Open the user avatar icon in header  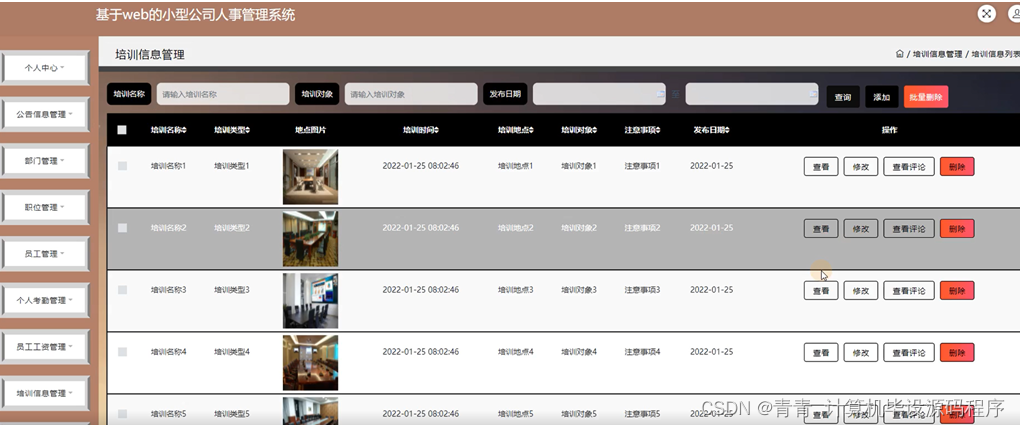click(x=1014, y=14)
